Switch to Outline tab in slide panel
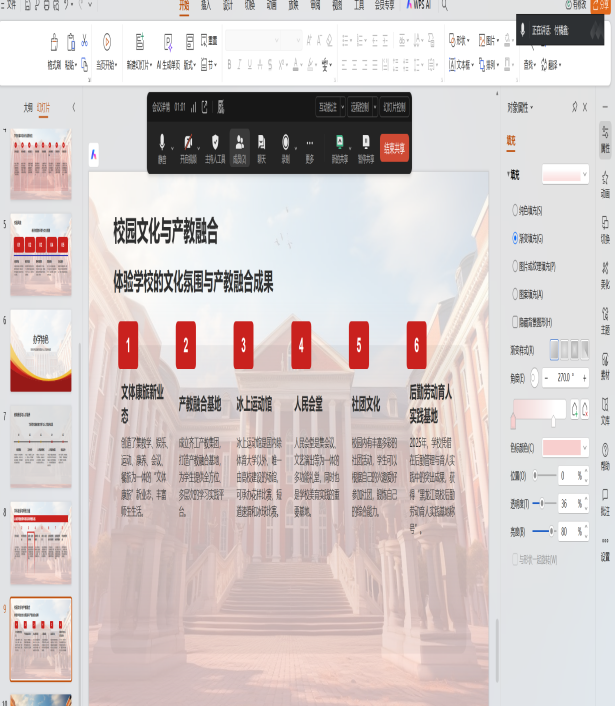 [28, 107]
